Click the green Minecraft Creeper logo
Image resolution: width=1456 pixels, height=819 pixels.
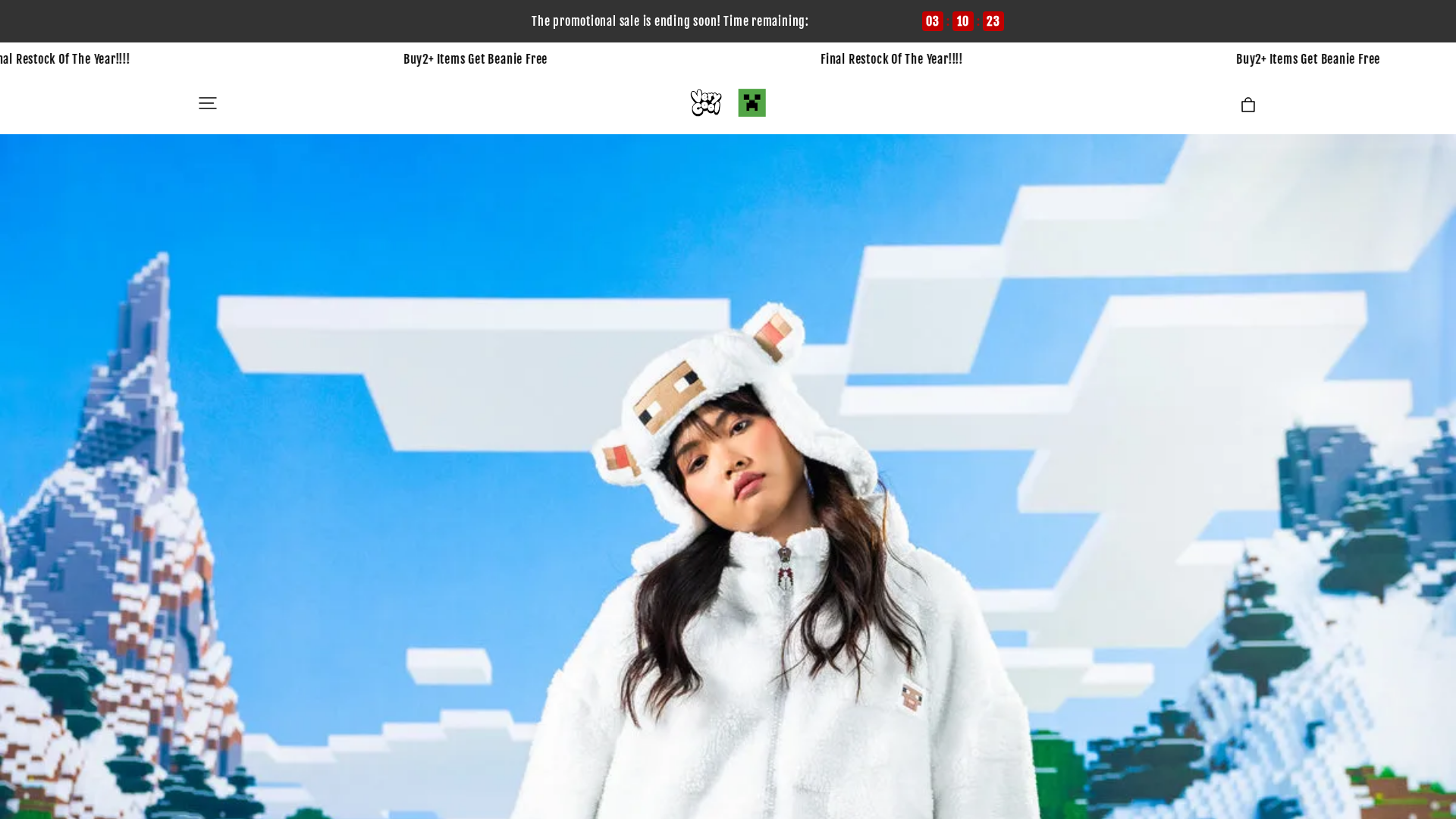point(752,102)
